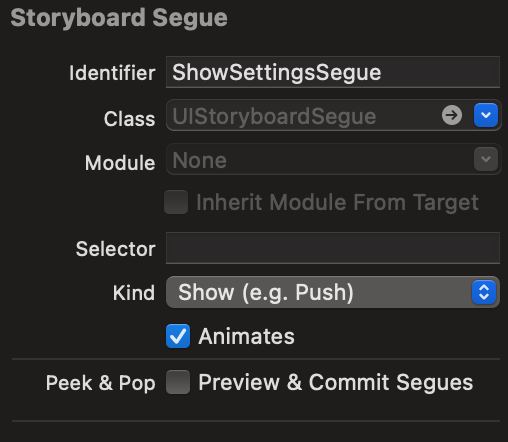Screen dimensions: 508x442
Task: Toggle the Inherit Module From Target checkbox
Action: 176,202
